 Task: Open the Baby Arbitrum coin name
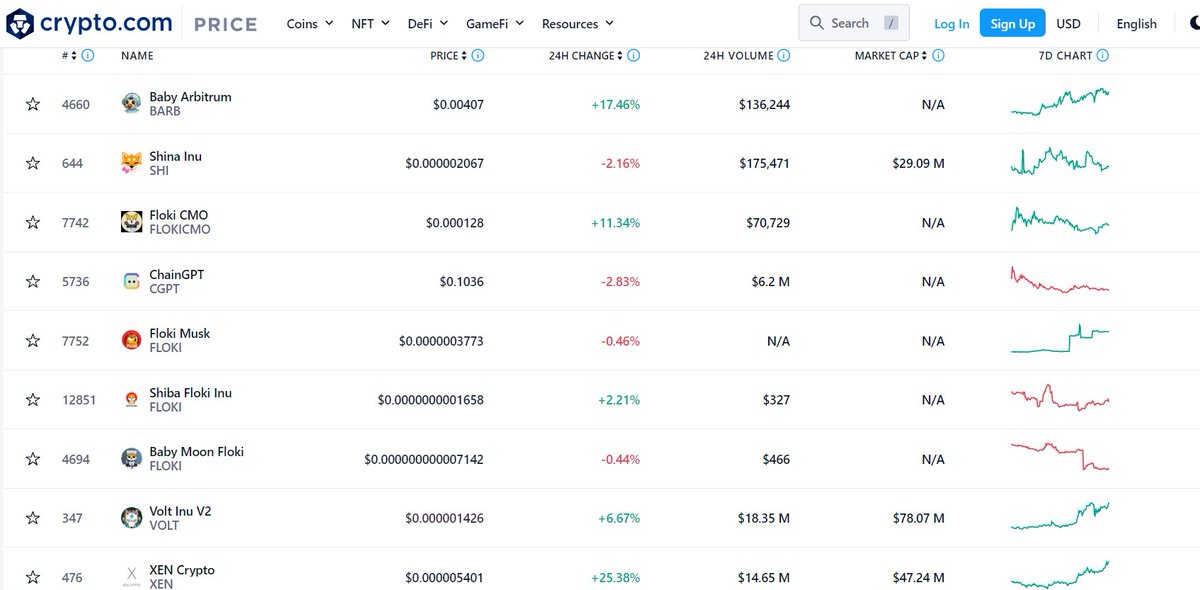tap(190, 97)
